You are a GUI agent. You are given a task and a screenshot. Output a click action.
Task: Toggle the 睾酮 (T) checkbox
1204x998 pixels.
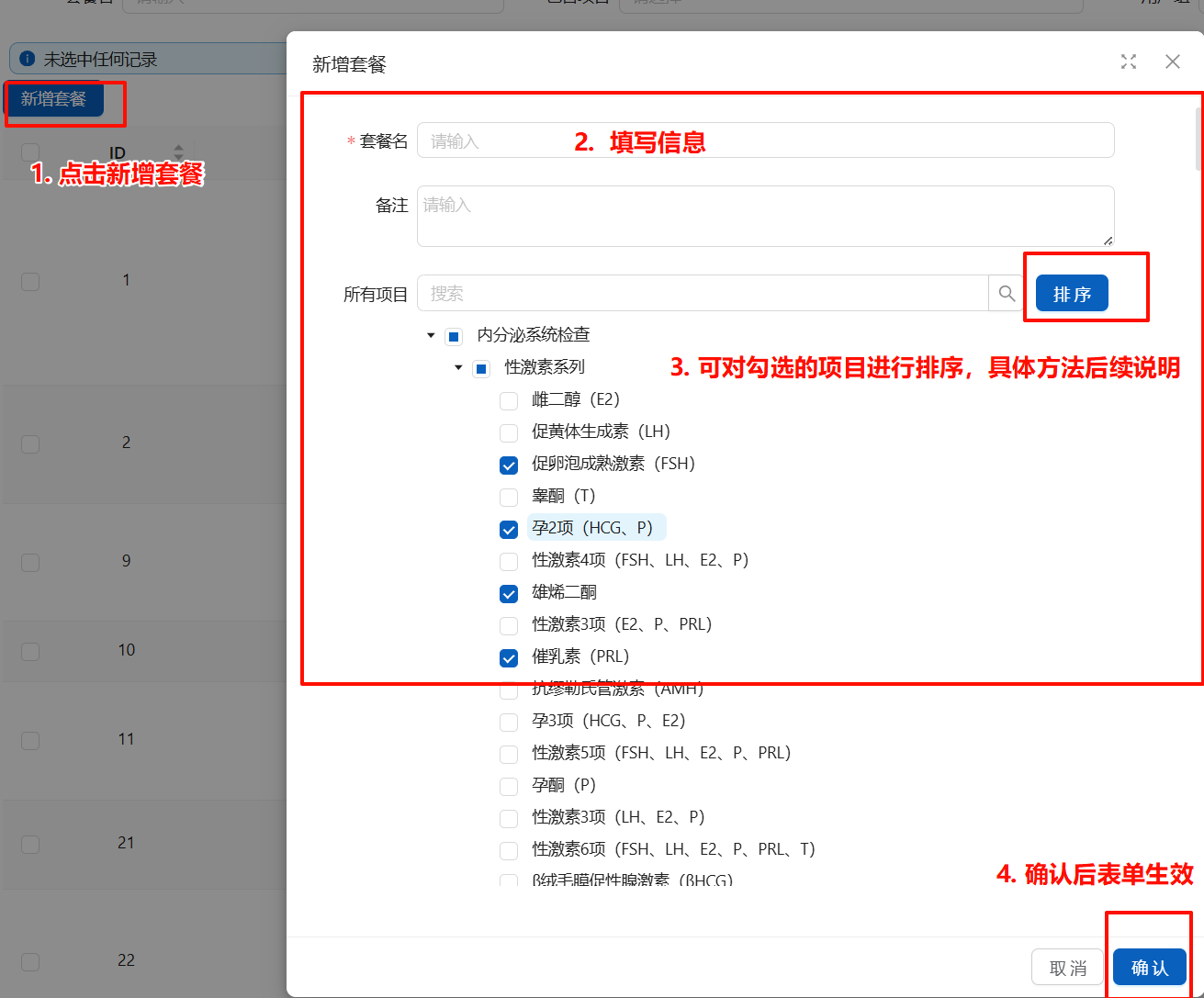[509, 497]
